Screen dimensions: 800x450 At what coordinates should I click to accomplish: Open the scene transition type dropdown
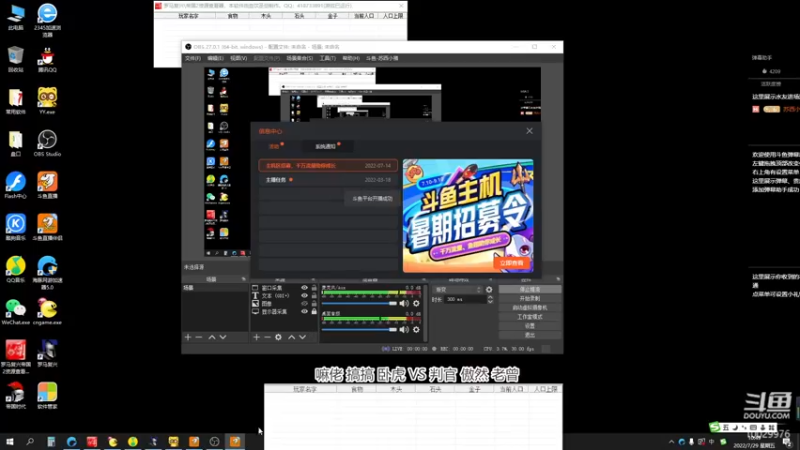click(x=457, y=289)
